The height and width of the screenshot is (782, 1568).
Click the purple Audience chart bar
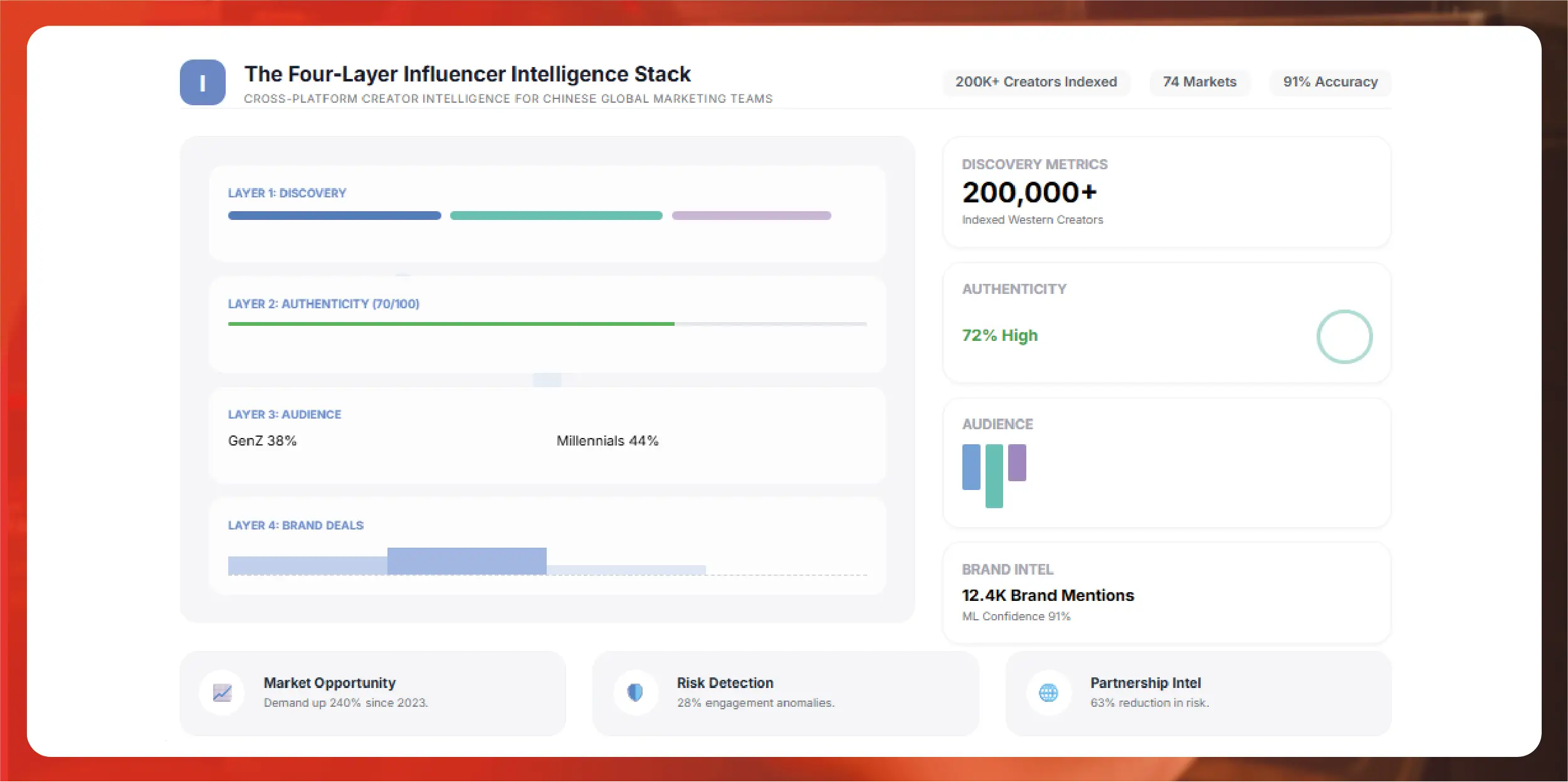pos(1017,462)
